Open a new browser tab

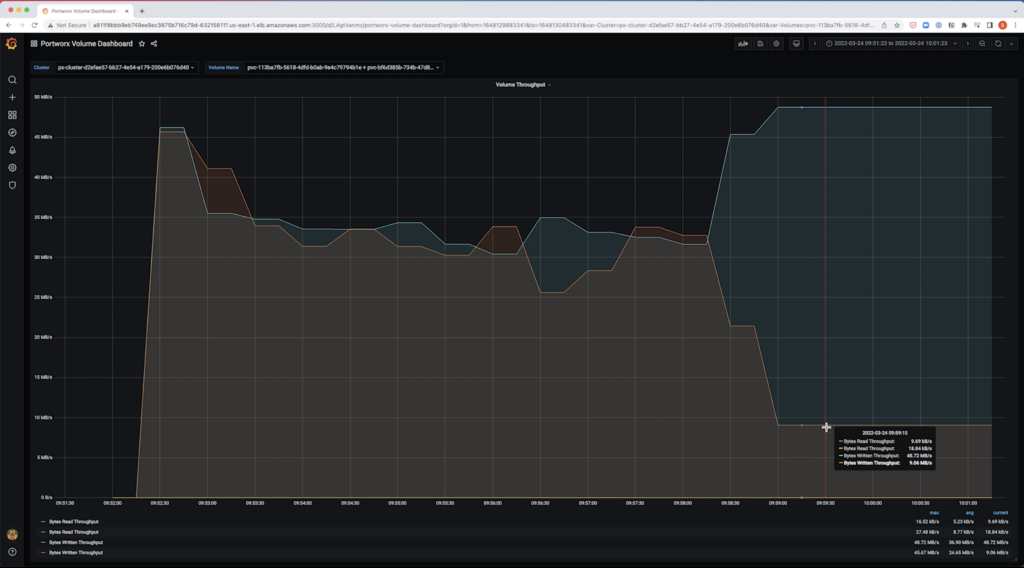[142, 10]
